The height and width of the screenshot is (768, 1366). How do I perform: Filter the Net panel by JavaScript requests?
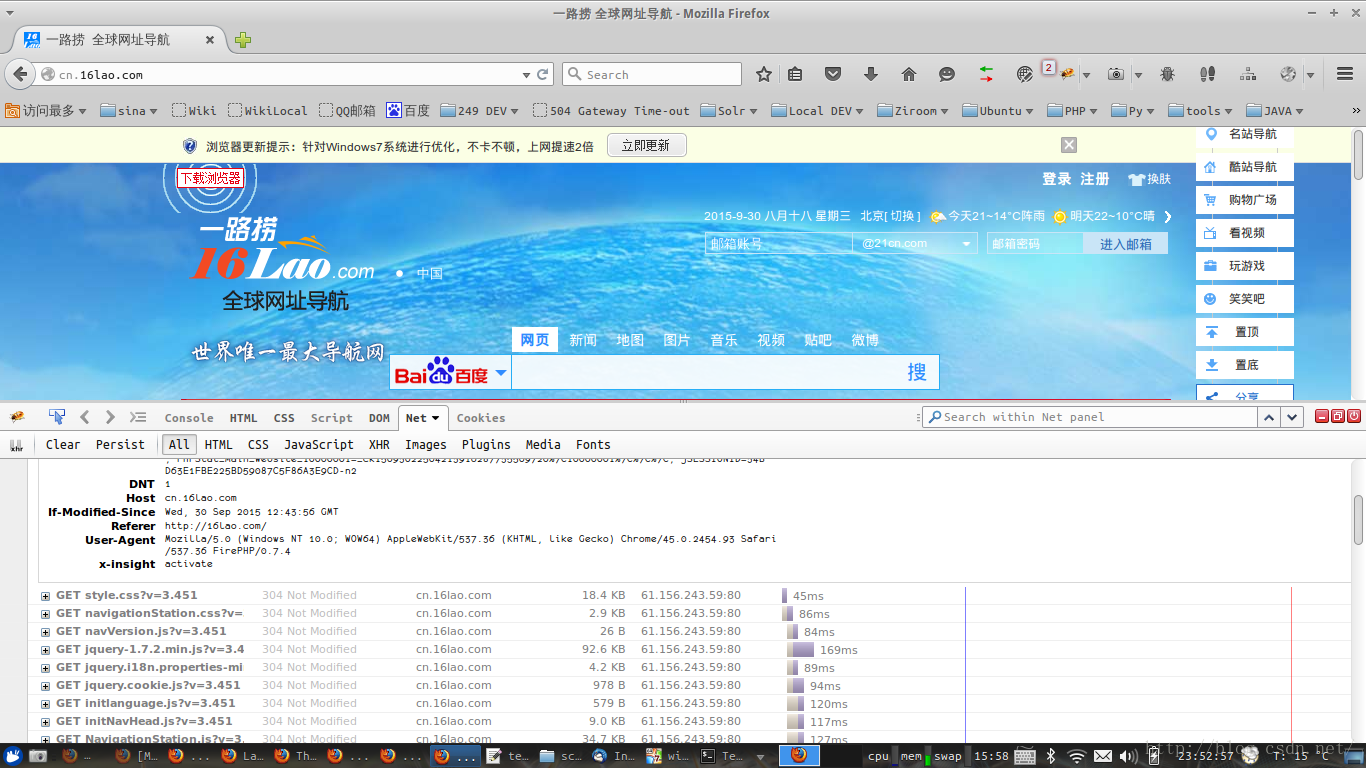pyautogui.click(x=319, y=445)
